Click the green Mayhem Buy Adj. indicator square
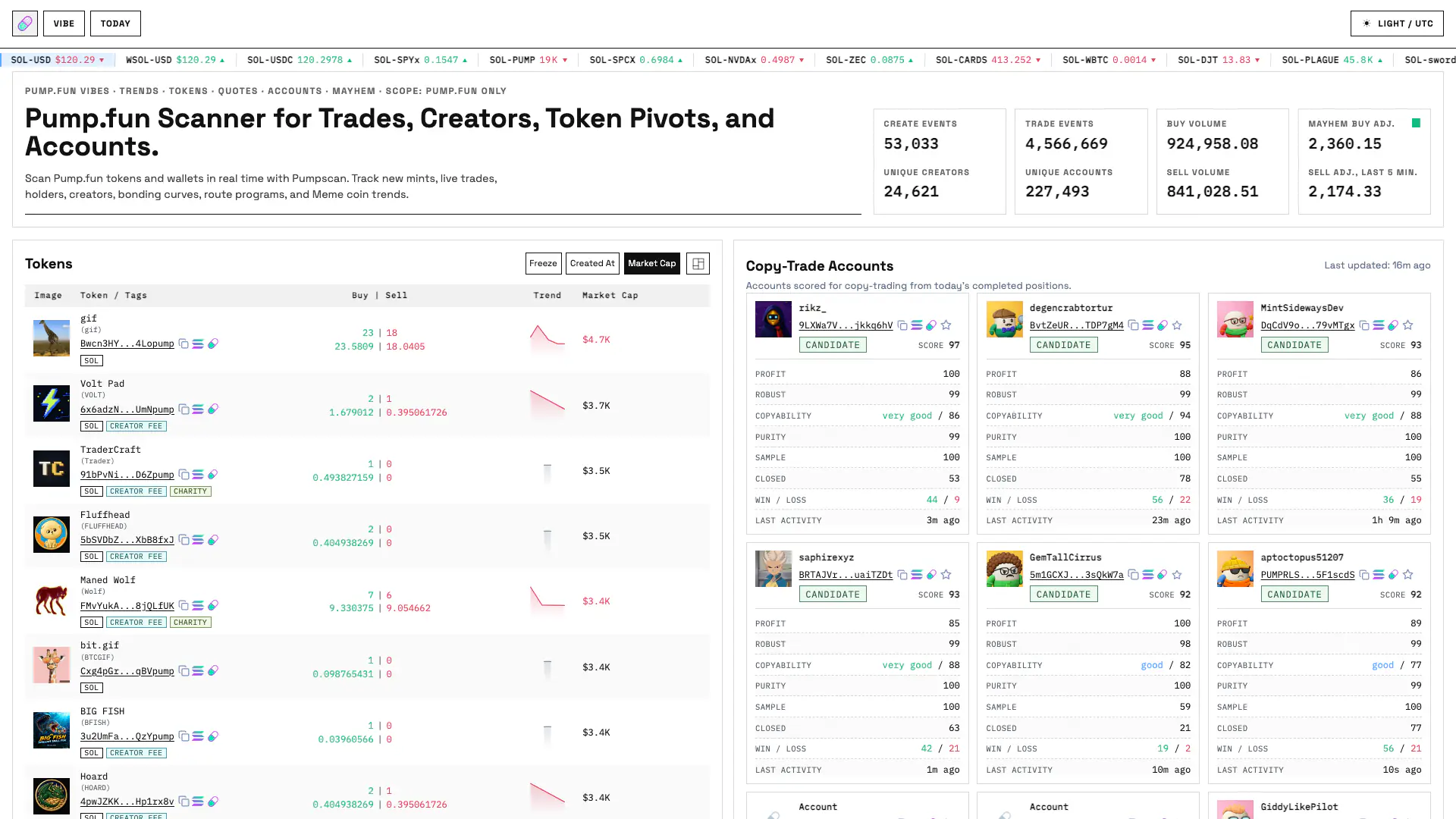This screenshot has width=1456, height=819. pos(1416,123)
